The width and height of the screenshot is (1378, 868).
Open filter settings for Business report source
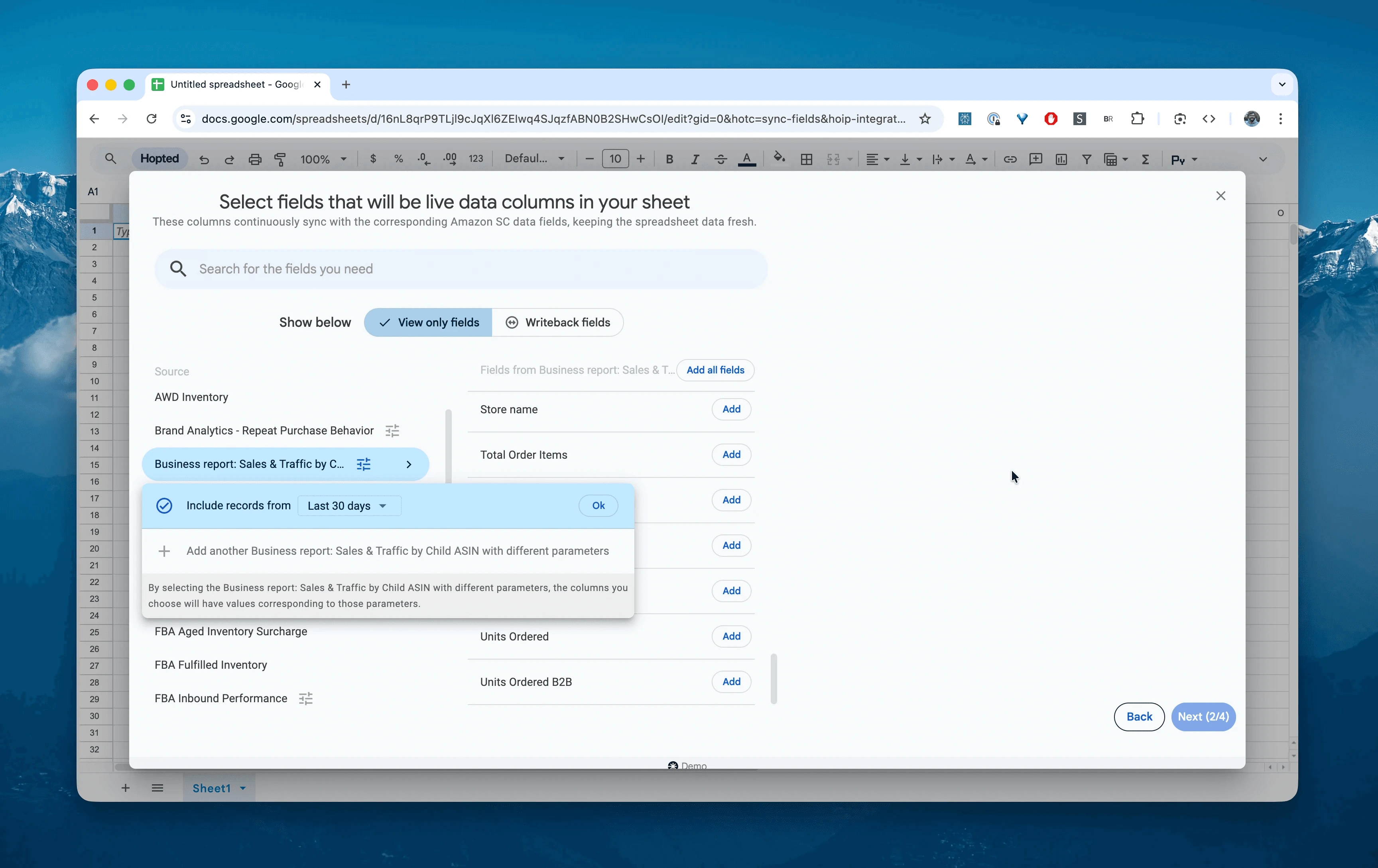point(363,464)
